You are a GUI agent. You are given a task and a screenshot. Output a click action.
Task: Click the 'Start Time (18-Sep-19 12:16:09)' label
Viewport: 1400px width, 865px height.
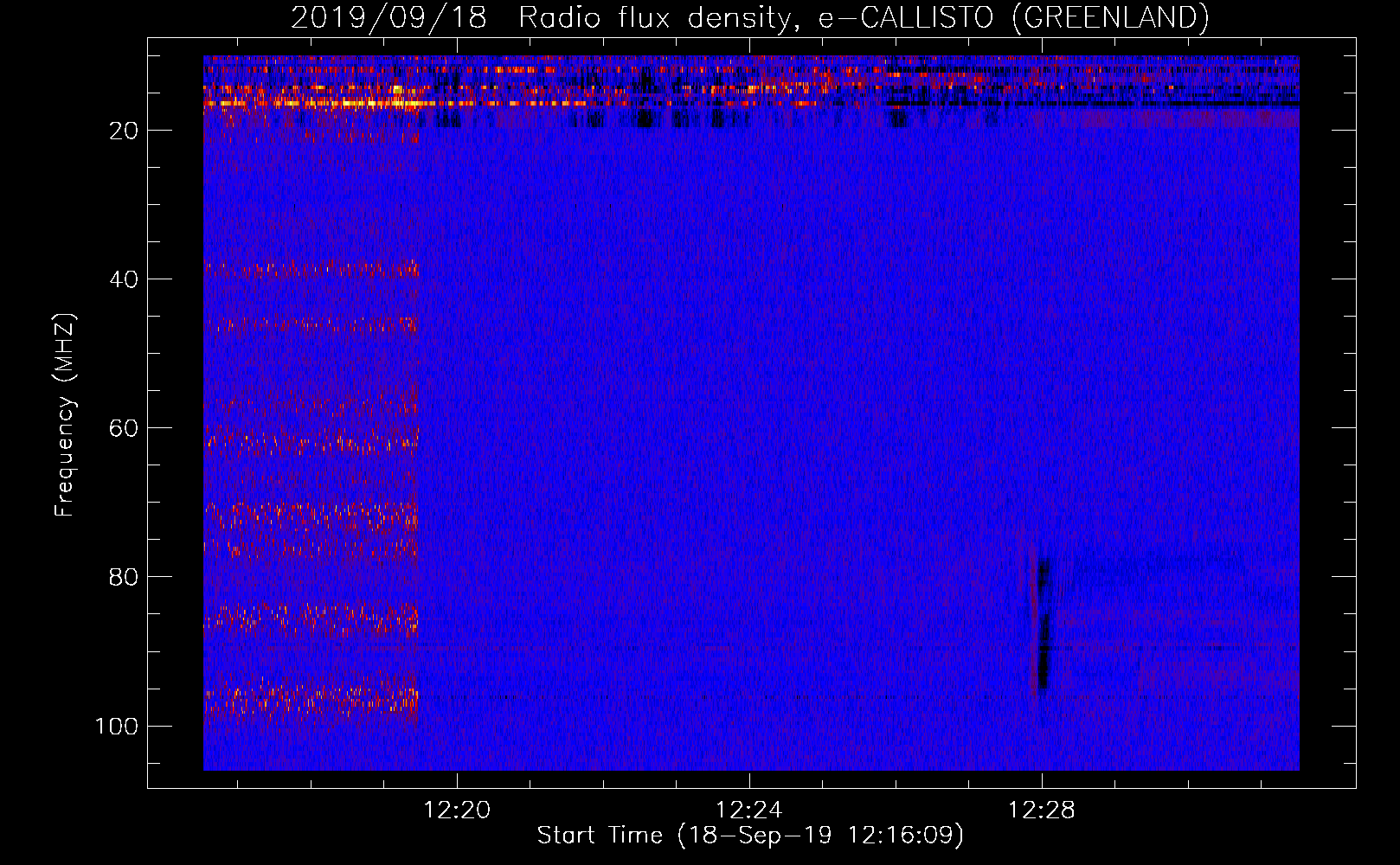click(750, 836)
